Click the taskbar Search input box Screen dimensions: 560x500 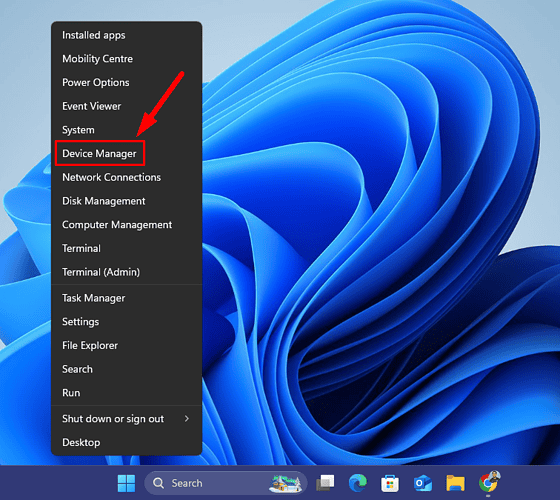coord(226,483)
